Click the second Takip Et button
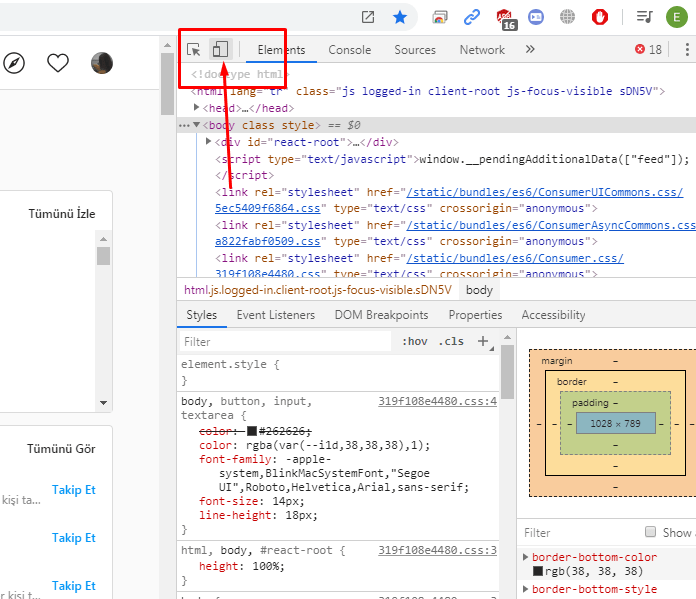Image resolution: width=696 pixels, height=599 pixels. [74, 538]
